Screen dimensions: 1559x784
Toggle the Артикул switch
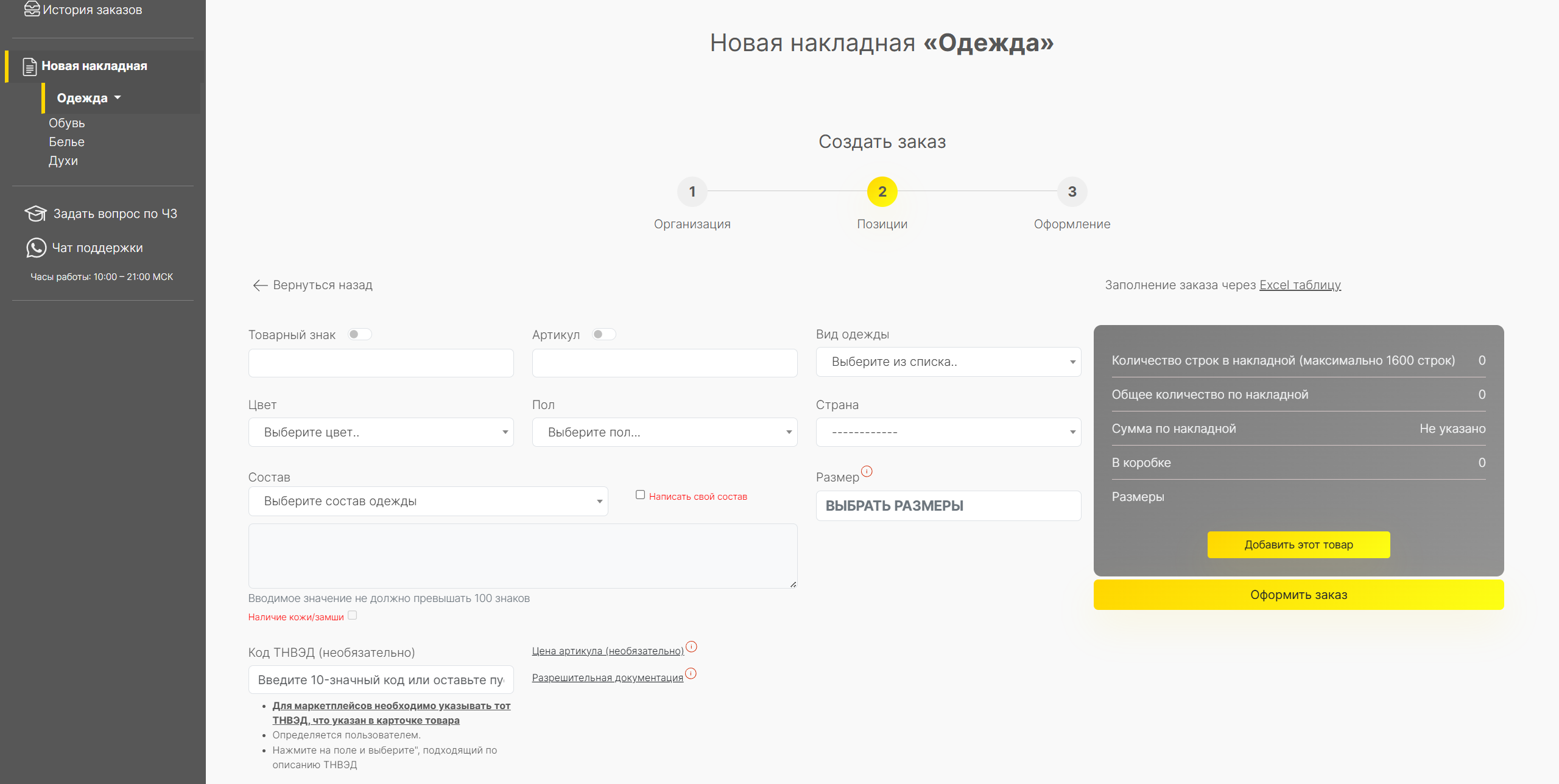(x=604, y=334)
